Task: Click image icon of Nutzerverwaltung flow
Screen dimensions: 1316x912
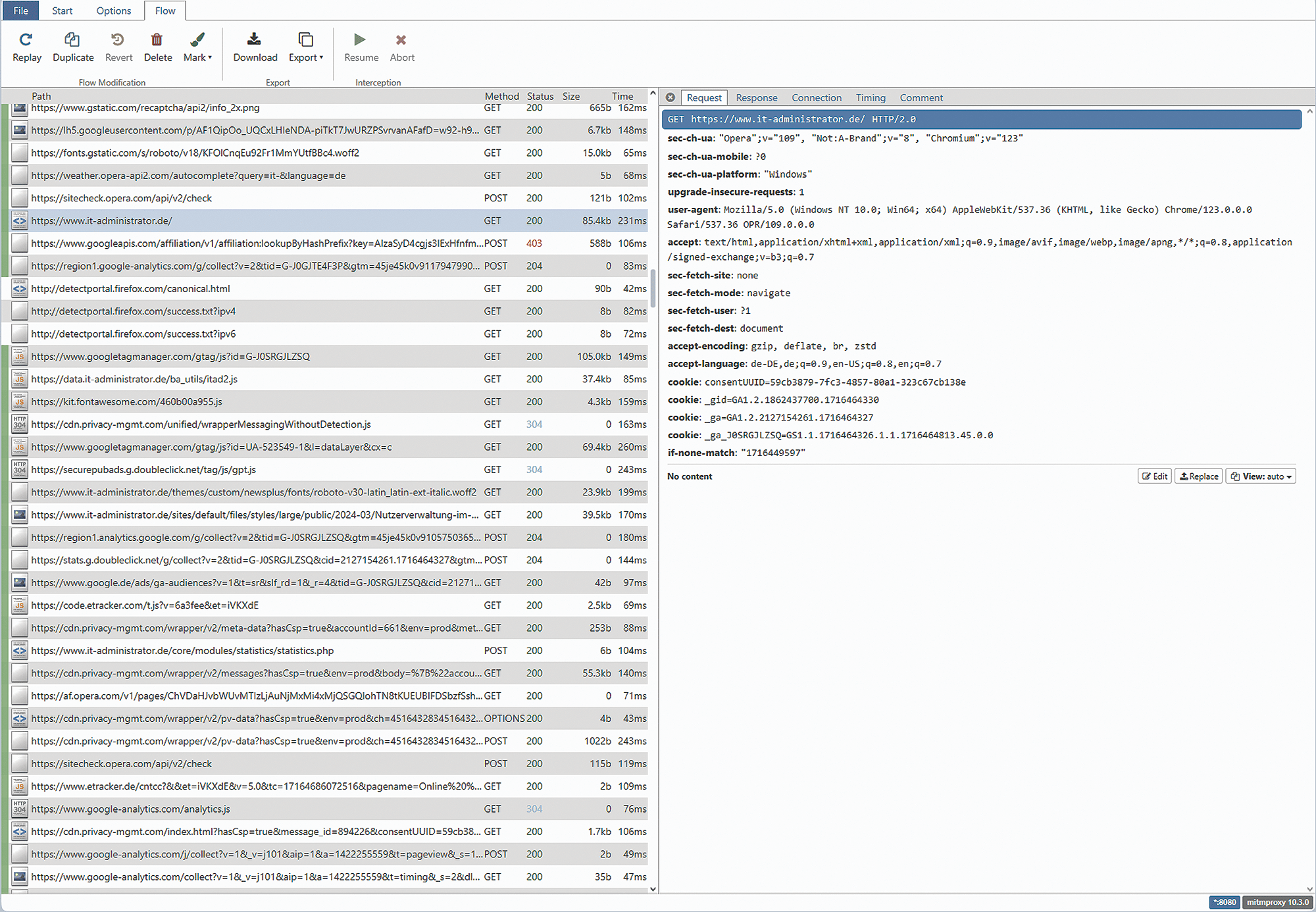Action: click(20, 515)
